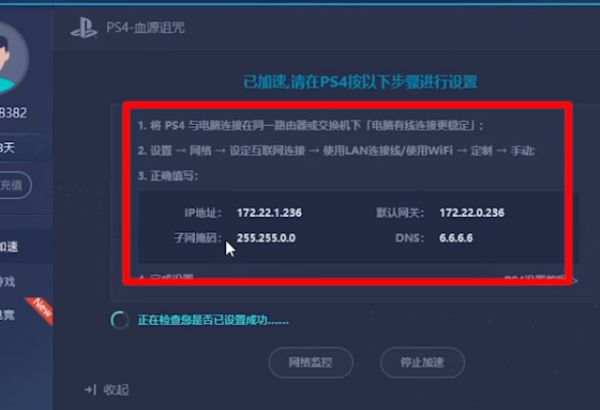Image resolution: width=600 pixels, height=410 pixels.
Task: Select the default gateway value 172.22.0.236
Action: pos(472,213)
